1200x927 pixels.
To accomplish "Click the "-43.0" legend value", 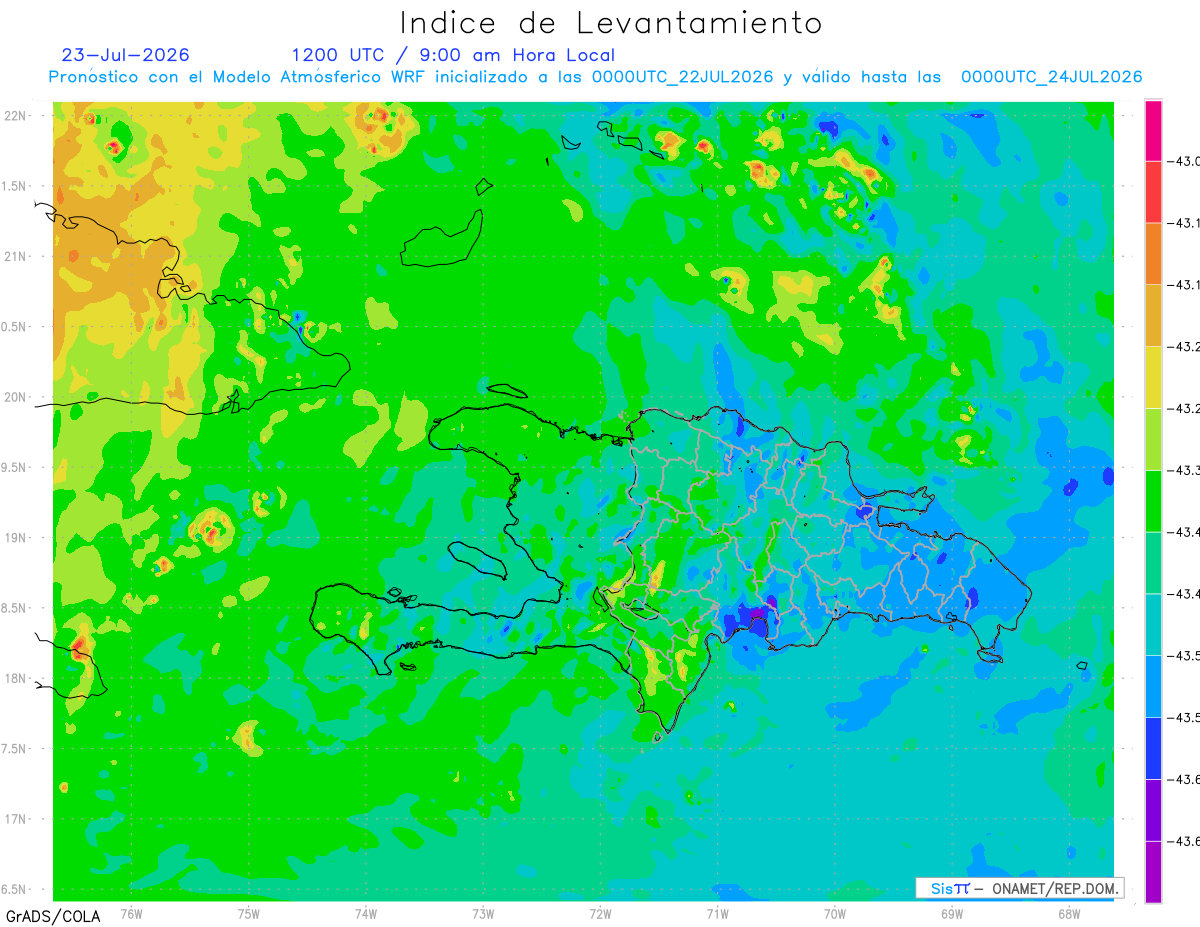I will tap(1186, 161).
